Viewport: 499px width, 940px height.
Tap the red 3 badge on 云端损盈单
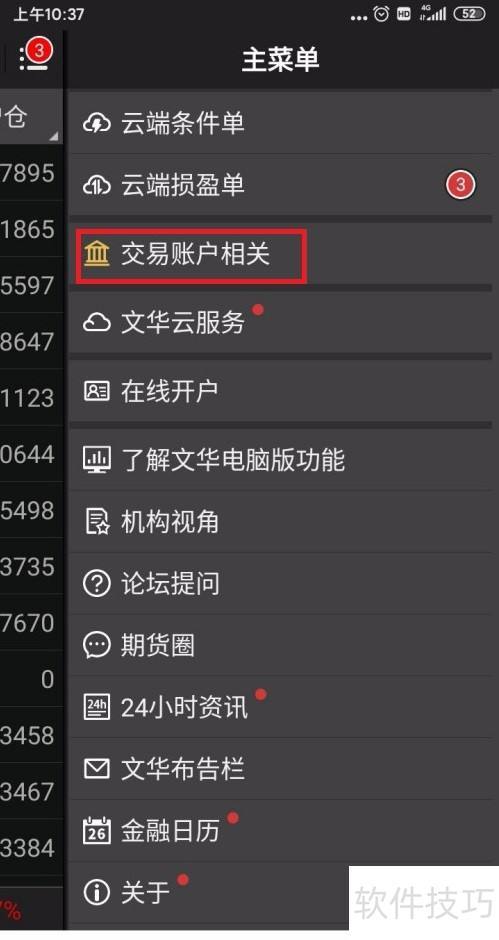pyautogui.click(x=460, y=185)
